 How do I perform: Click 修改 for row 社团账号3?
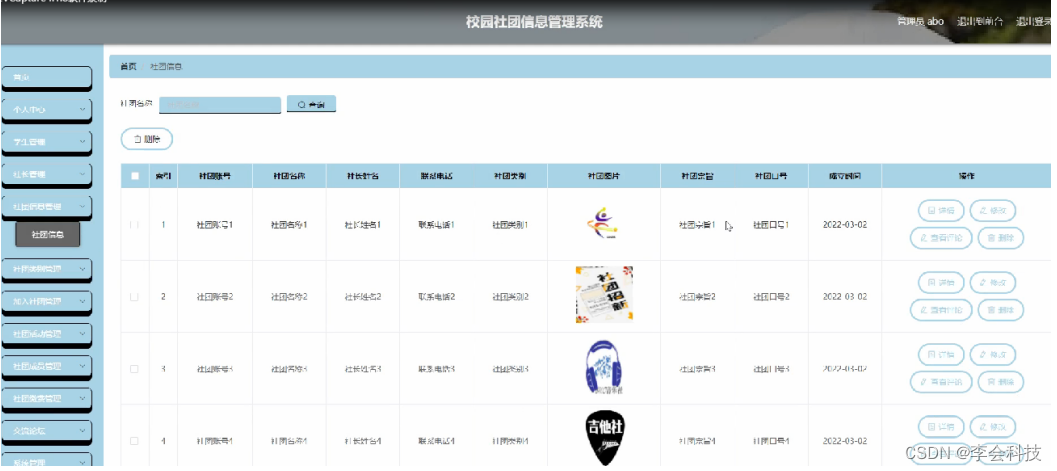tap(992, 354)
